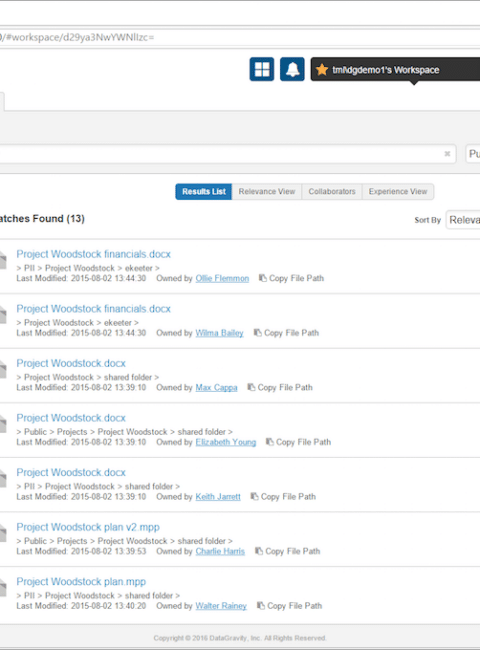480x650 pixels.
Task: View owner Charlie Harris
Action: tap(220, 551)
